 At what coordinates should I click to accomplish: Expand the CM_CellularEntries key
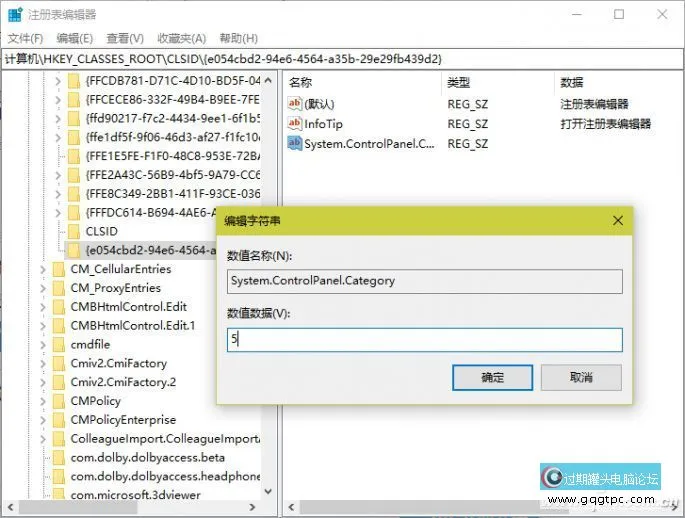tap(43, 269)
